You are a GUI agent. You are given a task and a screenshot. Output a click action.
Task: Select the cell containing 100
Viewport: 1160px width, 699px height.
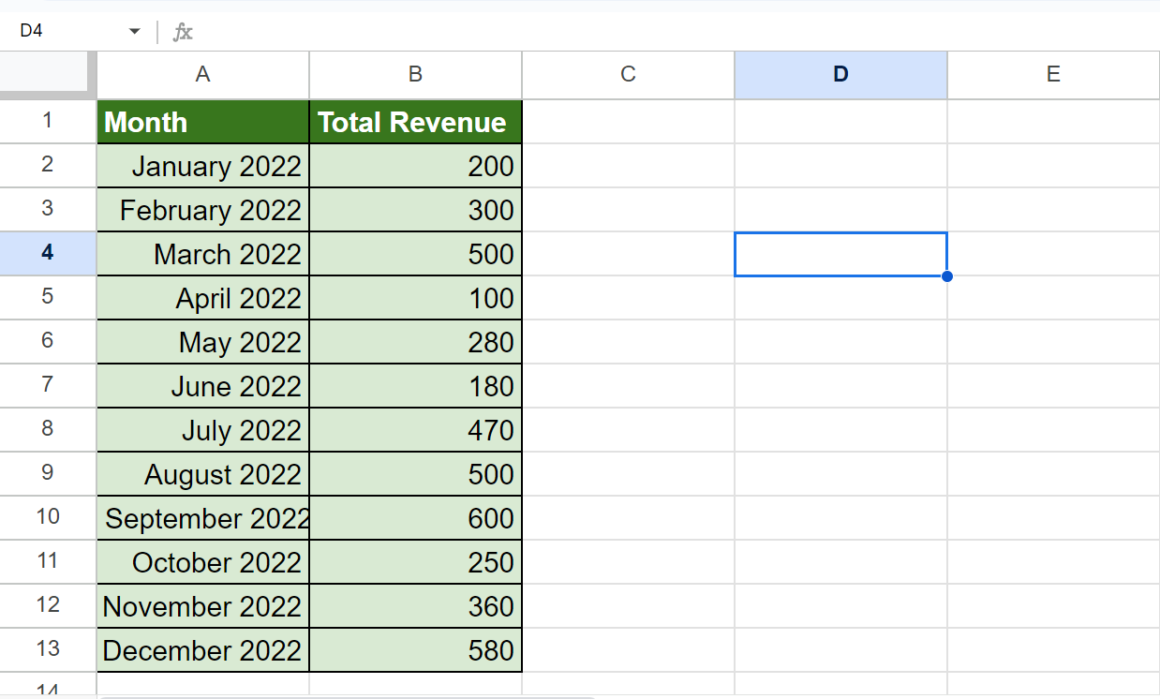[x=415, y=297]
